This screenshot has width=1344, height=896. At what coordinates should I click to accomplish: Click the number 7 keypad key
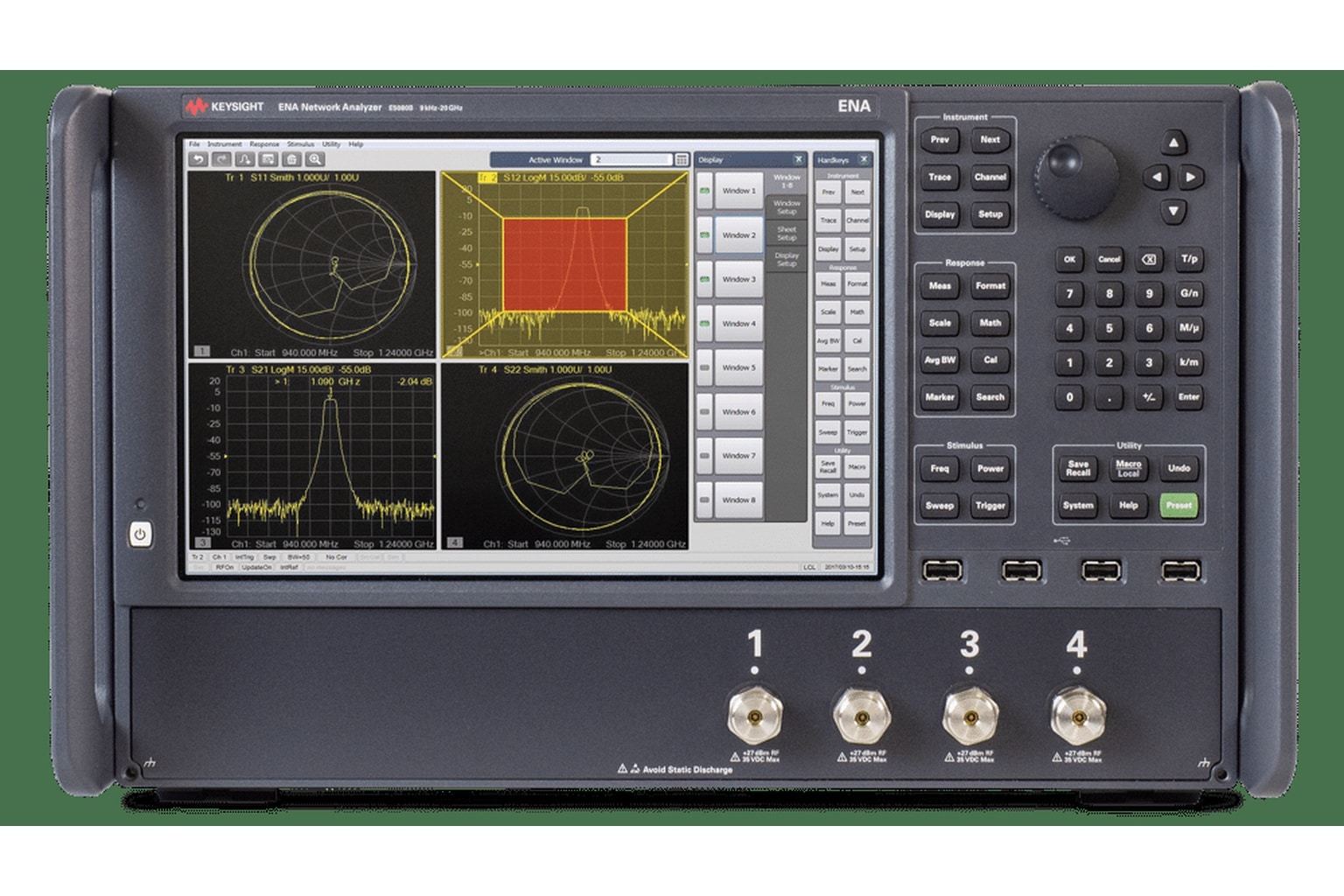(x=1069, y=293)
